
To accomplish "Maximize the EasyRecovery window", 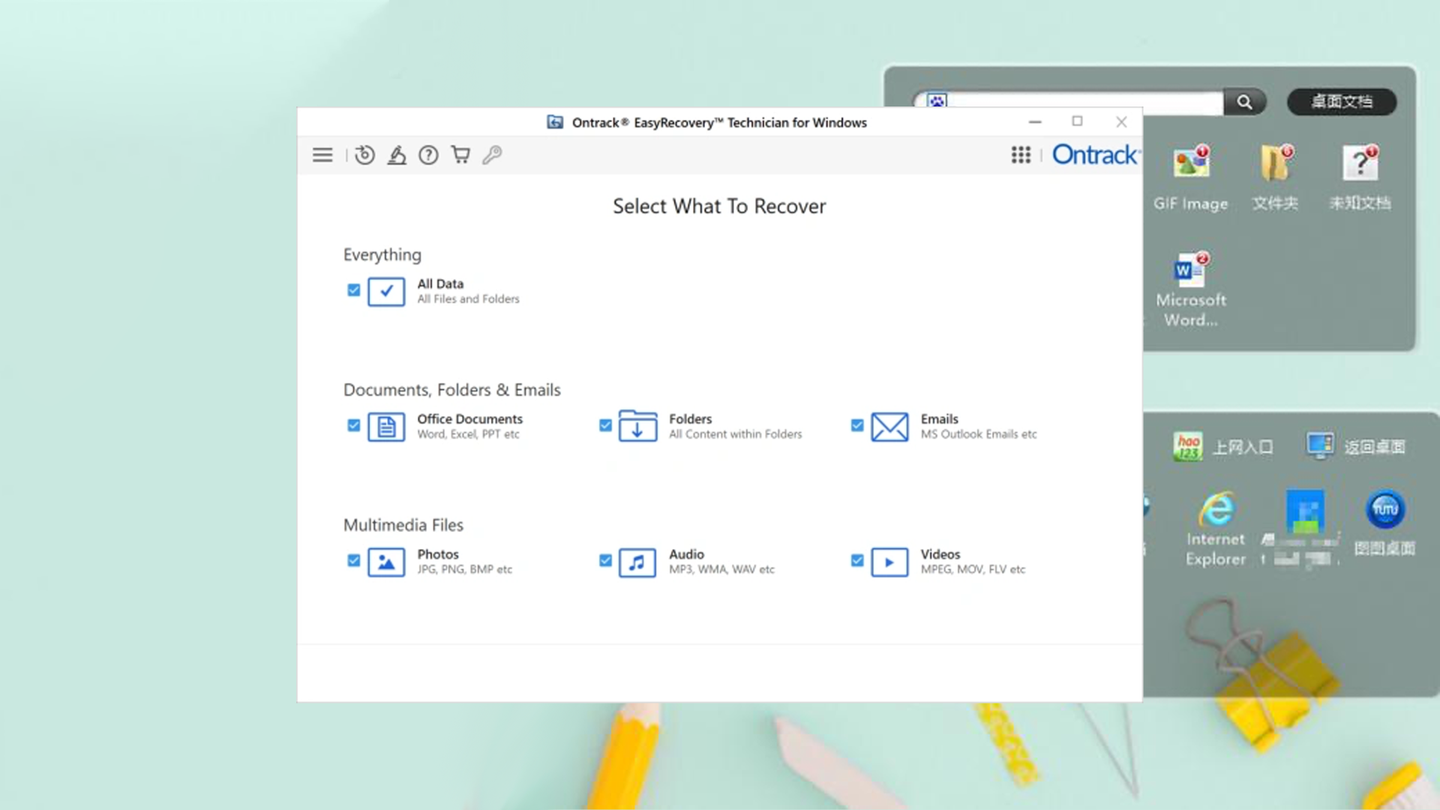I will (1077, 122).
